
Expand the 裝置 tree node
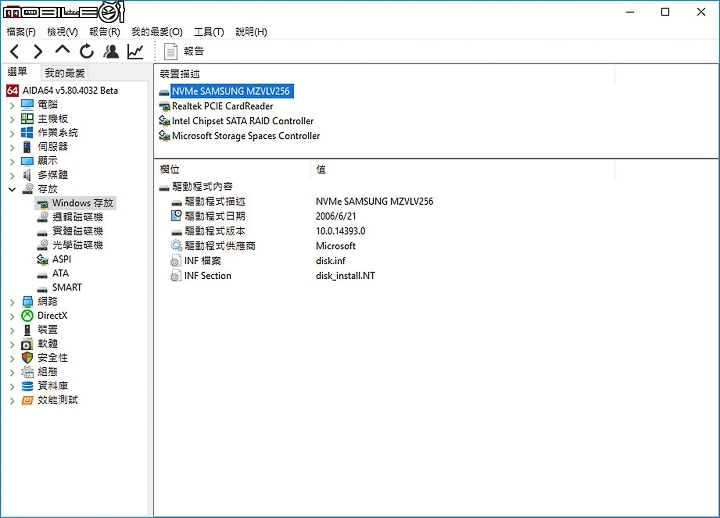point(12,330)
